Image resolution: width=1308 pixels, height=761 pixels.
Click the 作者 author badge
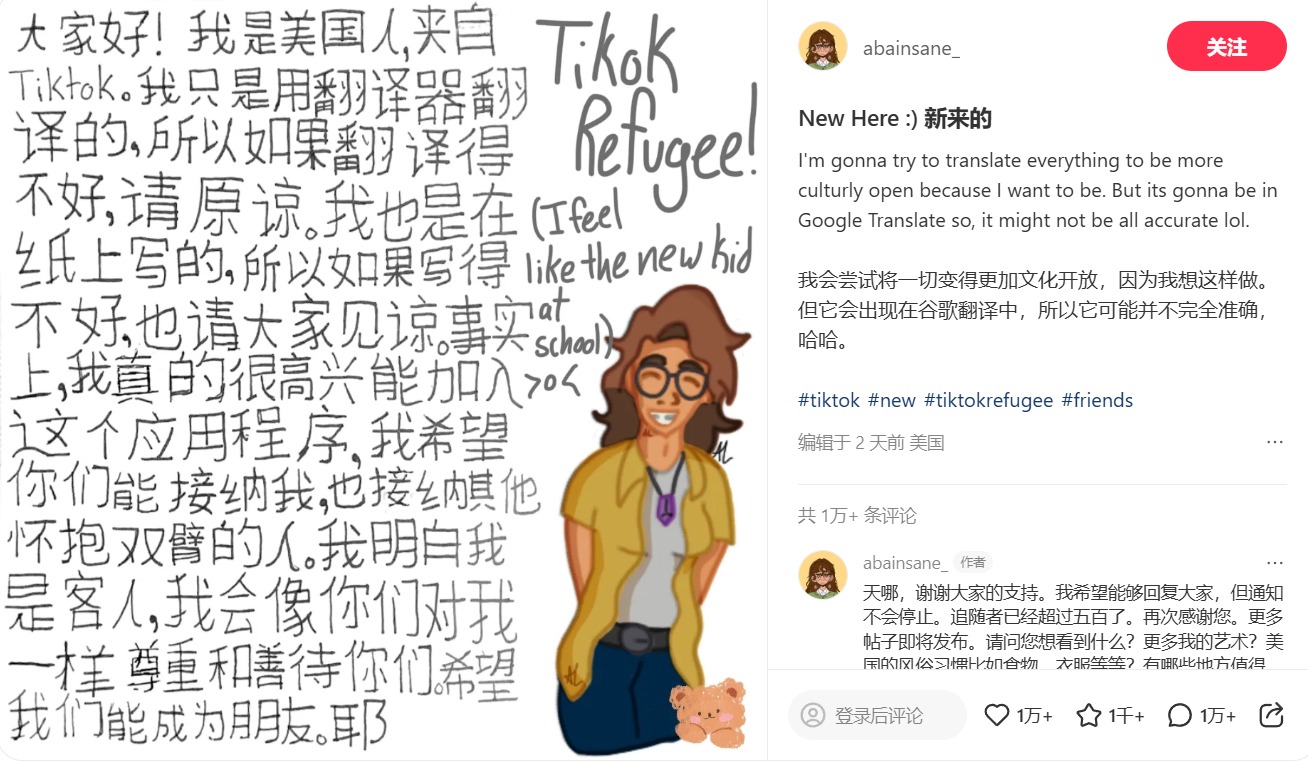point(973,563)
